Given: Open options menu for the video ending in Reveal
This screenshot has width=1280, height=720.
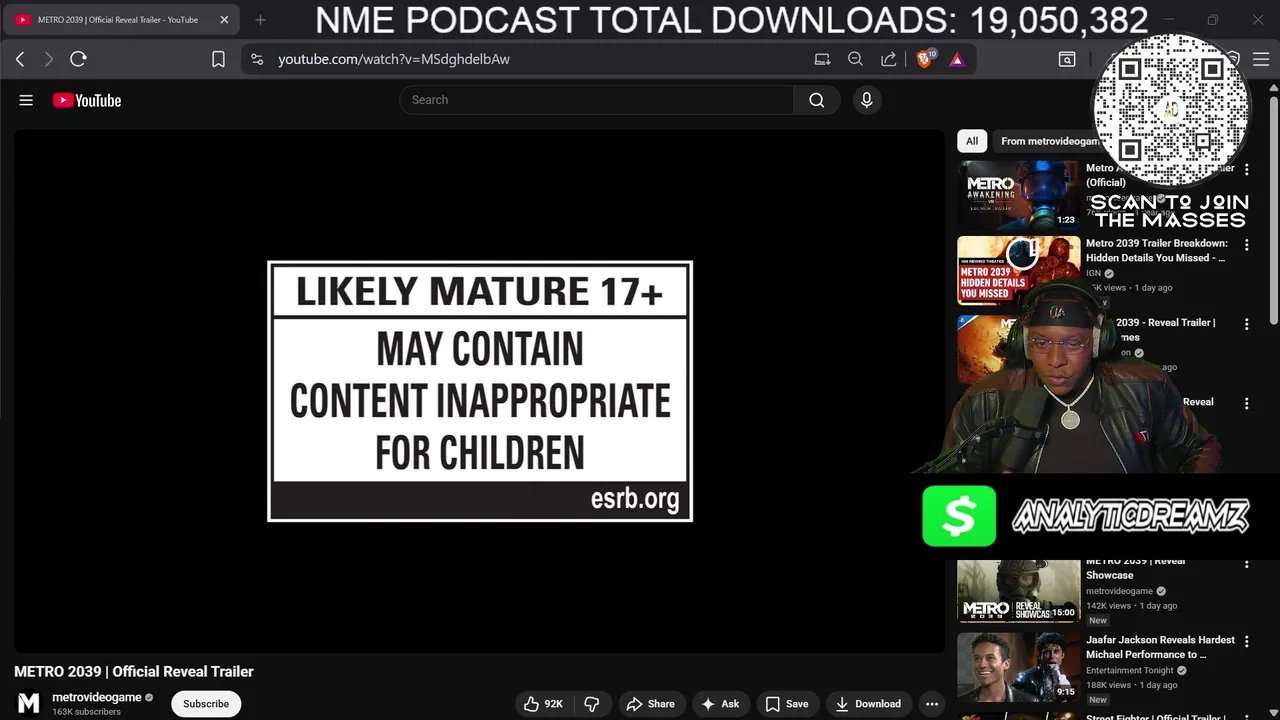Looking at the screenshot, I should [x=1246, y=403].
